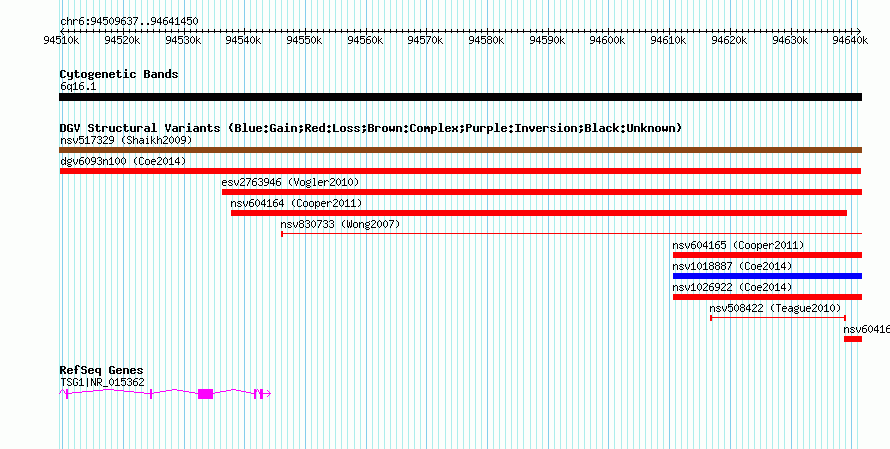Click the nsv604165 (Cooper2011) label
The height and width of the screenshot is (449, 890).
coord(738,245)
